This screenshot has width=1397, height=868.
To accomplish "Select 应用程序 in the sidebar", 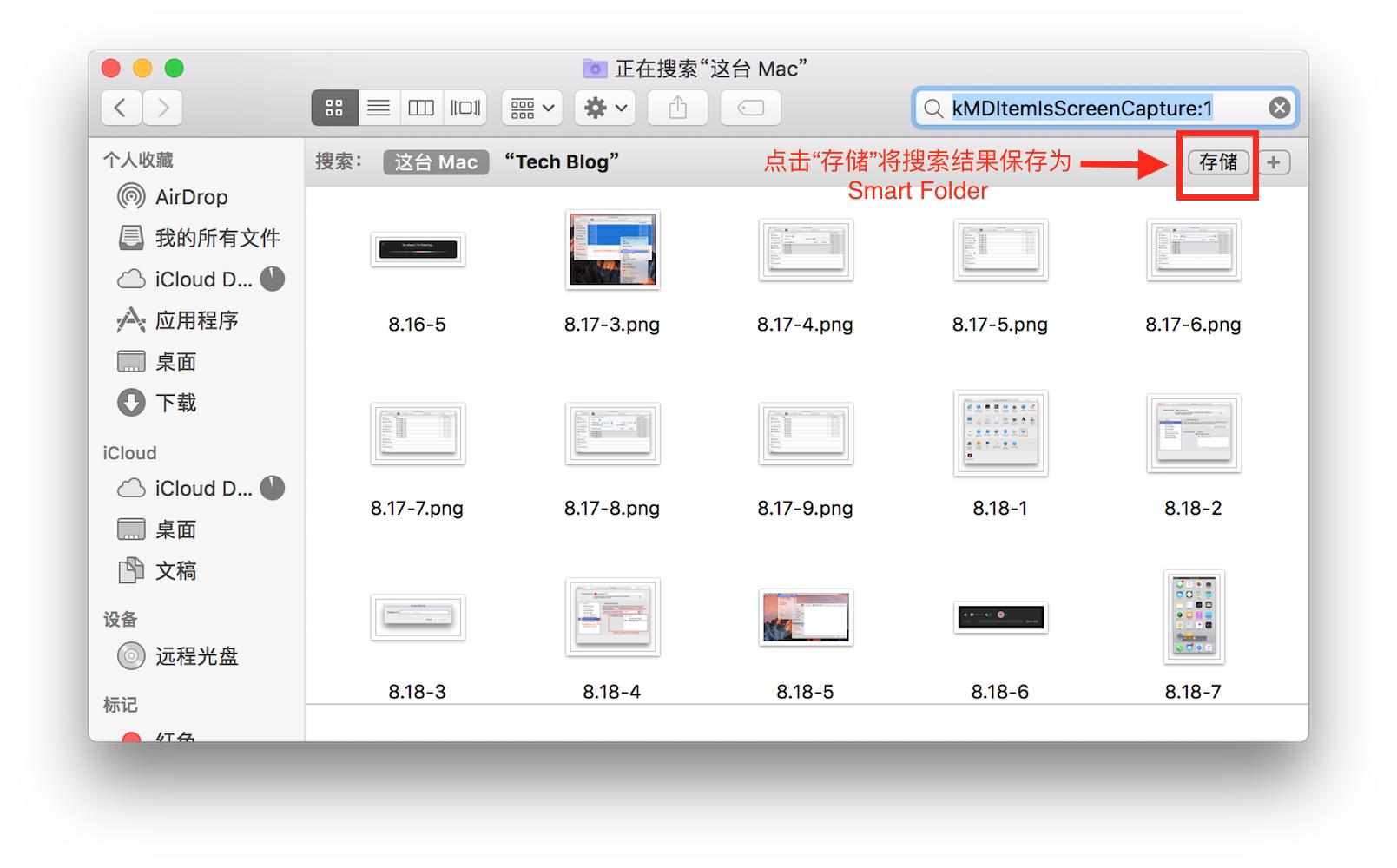I will pos(194,320).
